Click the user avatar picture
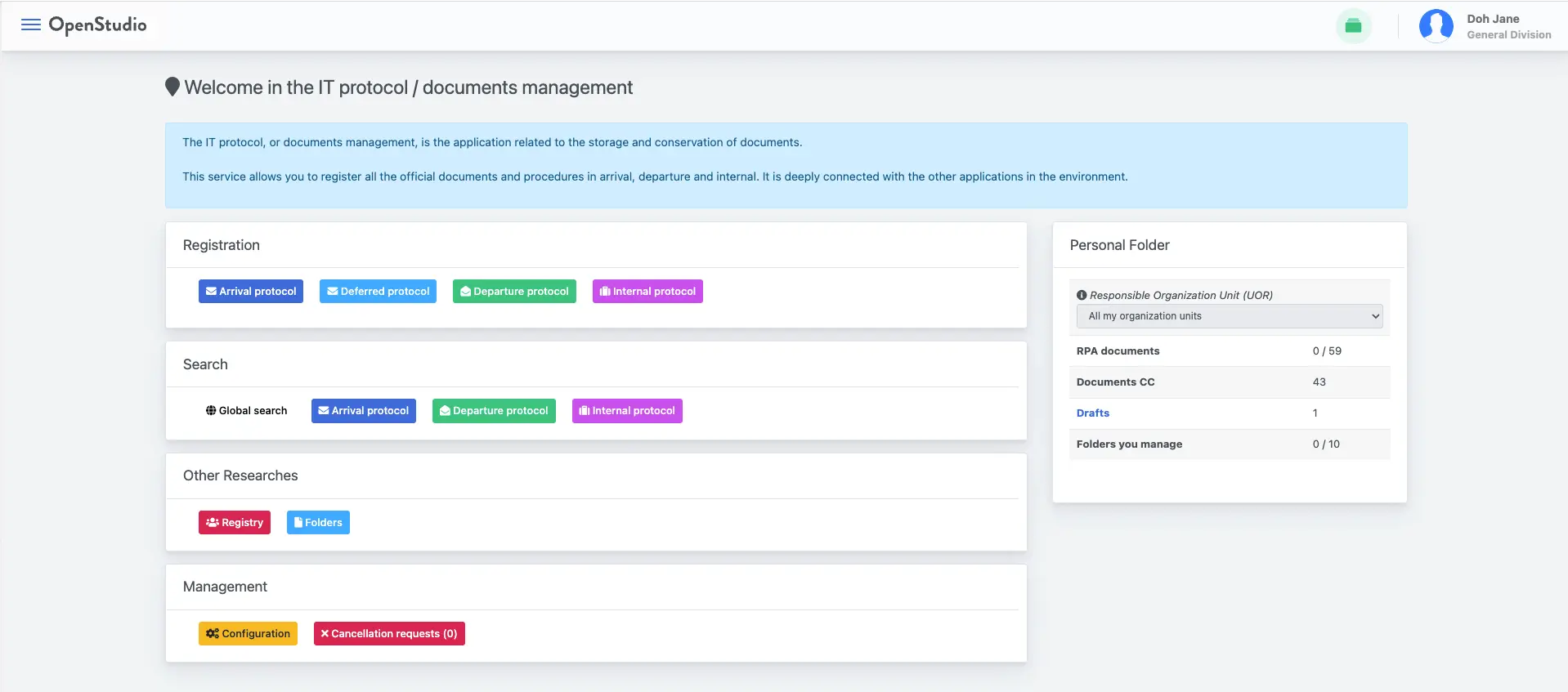This screenshot has width=1568, height=692. [x=1436, y=26]
